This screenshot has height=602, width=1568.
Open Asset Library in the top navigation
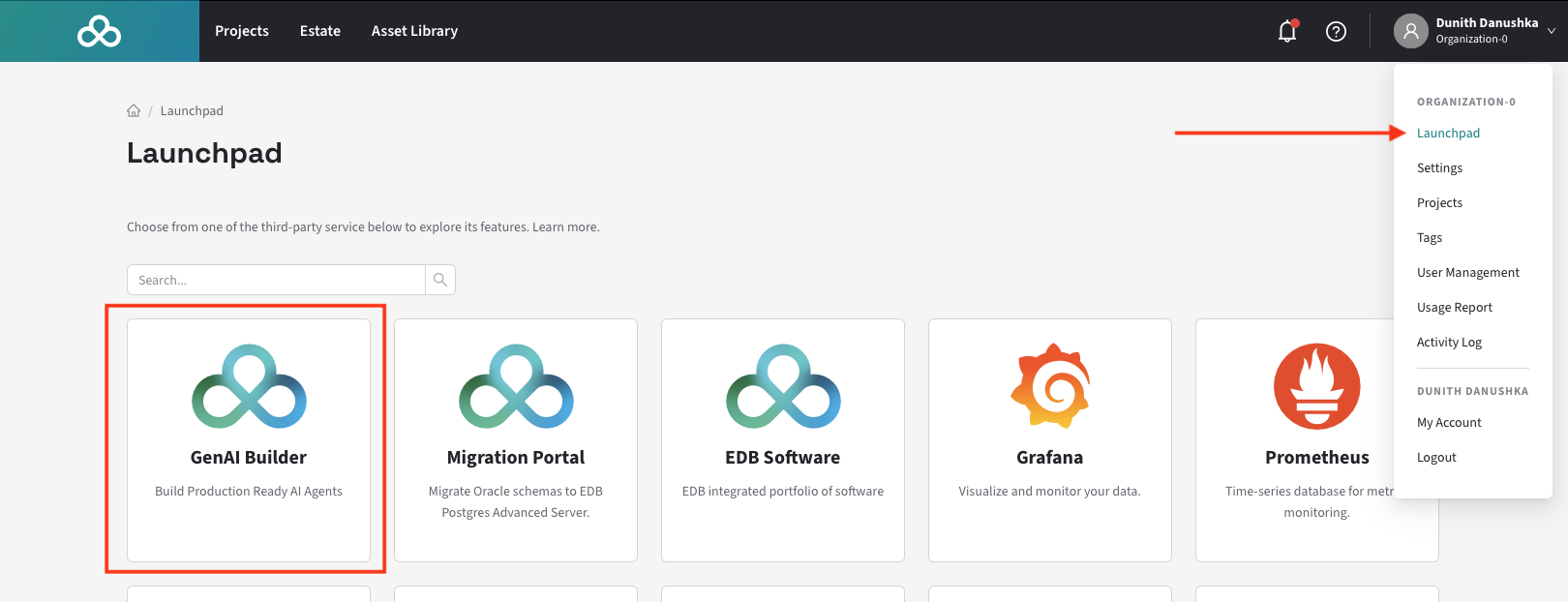(414, 31)
